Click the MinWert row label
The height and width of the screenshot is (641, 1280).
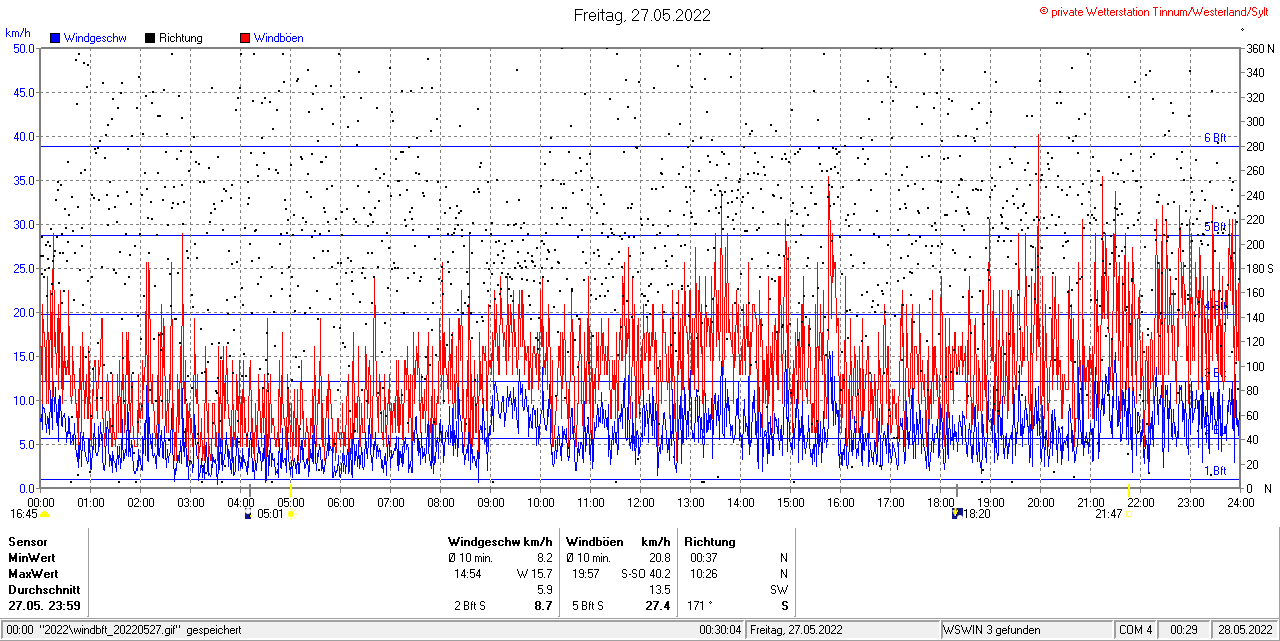click(x=32, y=557)
